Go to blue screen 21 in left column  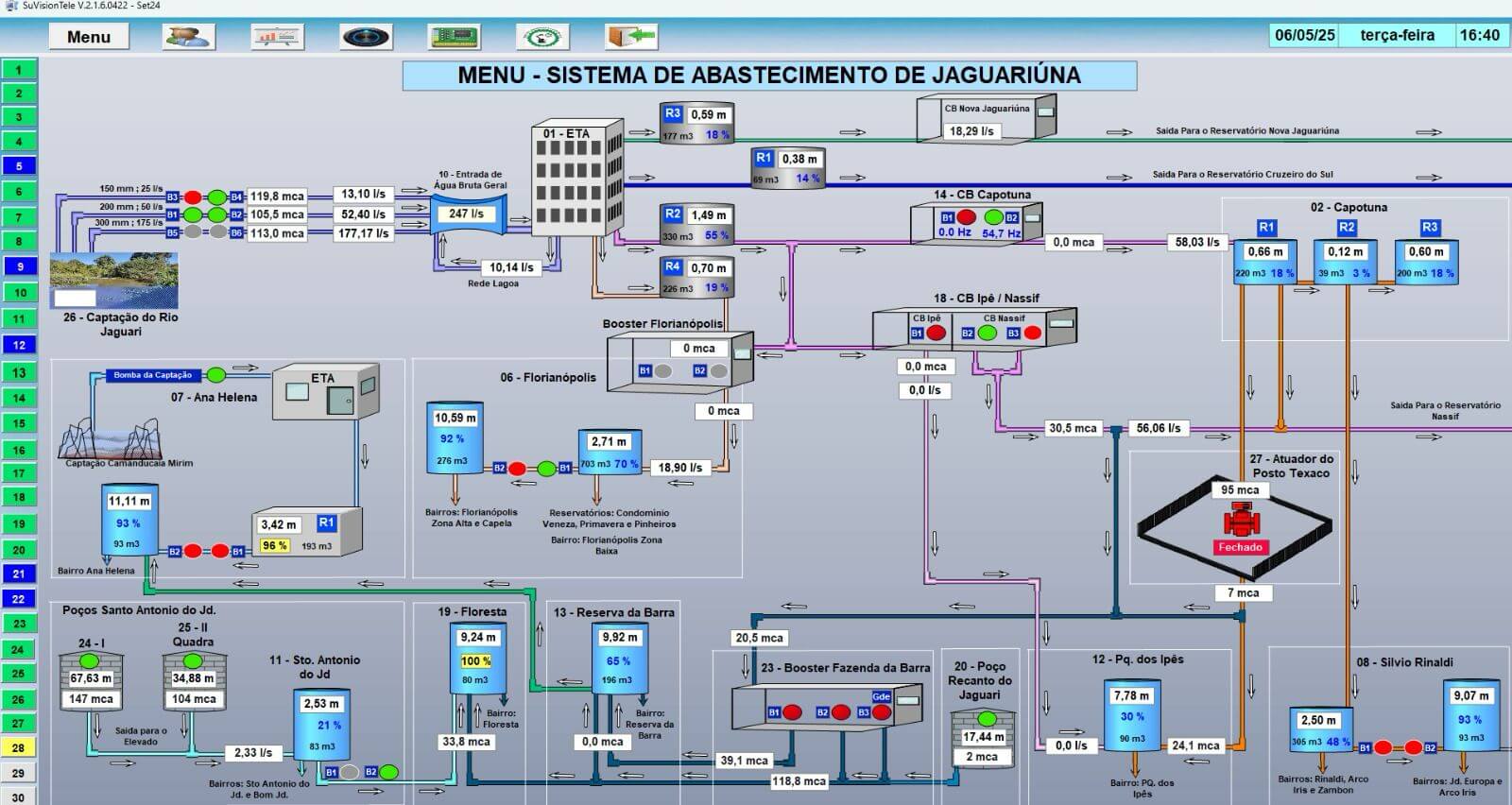click(x=19, y=574)
